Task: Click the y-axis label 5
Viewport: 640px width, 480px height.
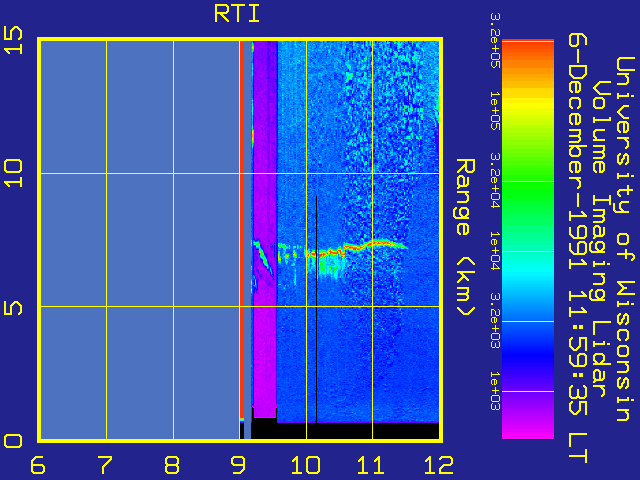Action: [x=13, y=307]
